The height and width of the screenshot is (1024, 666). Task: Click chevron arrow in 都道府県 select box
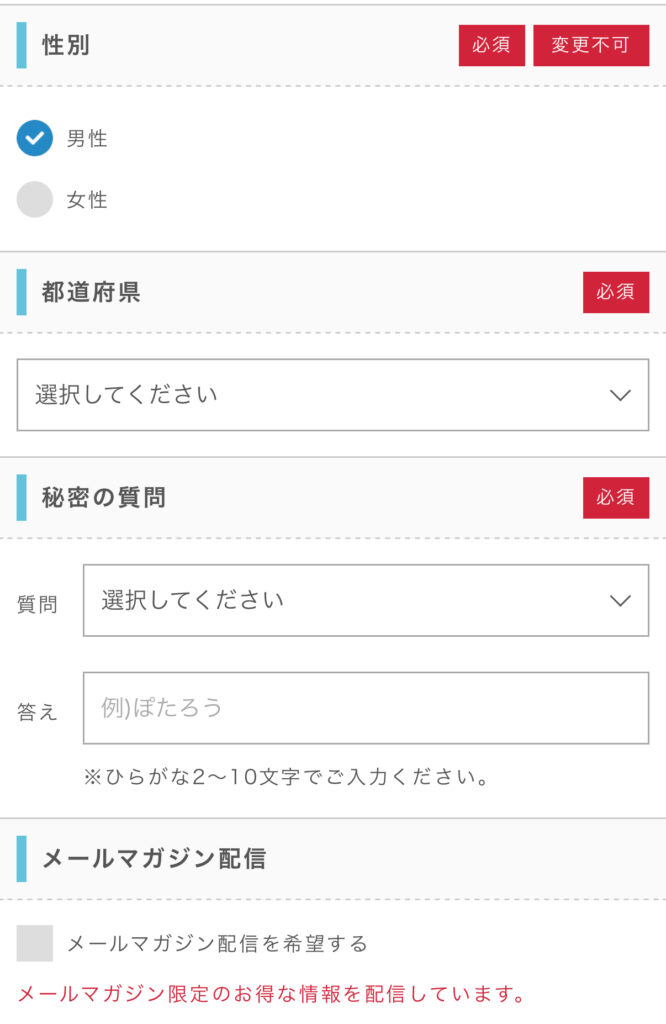620,395
